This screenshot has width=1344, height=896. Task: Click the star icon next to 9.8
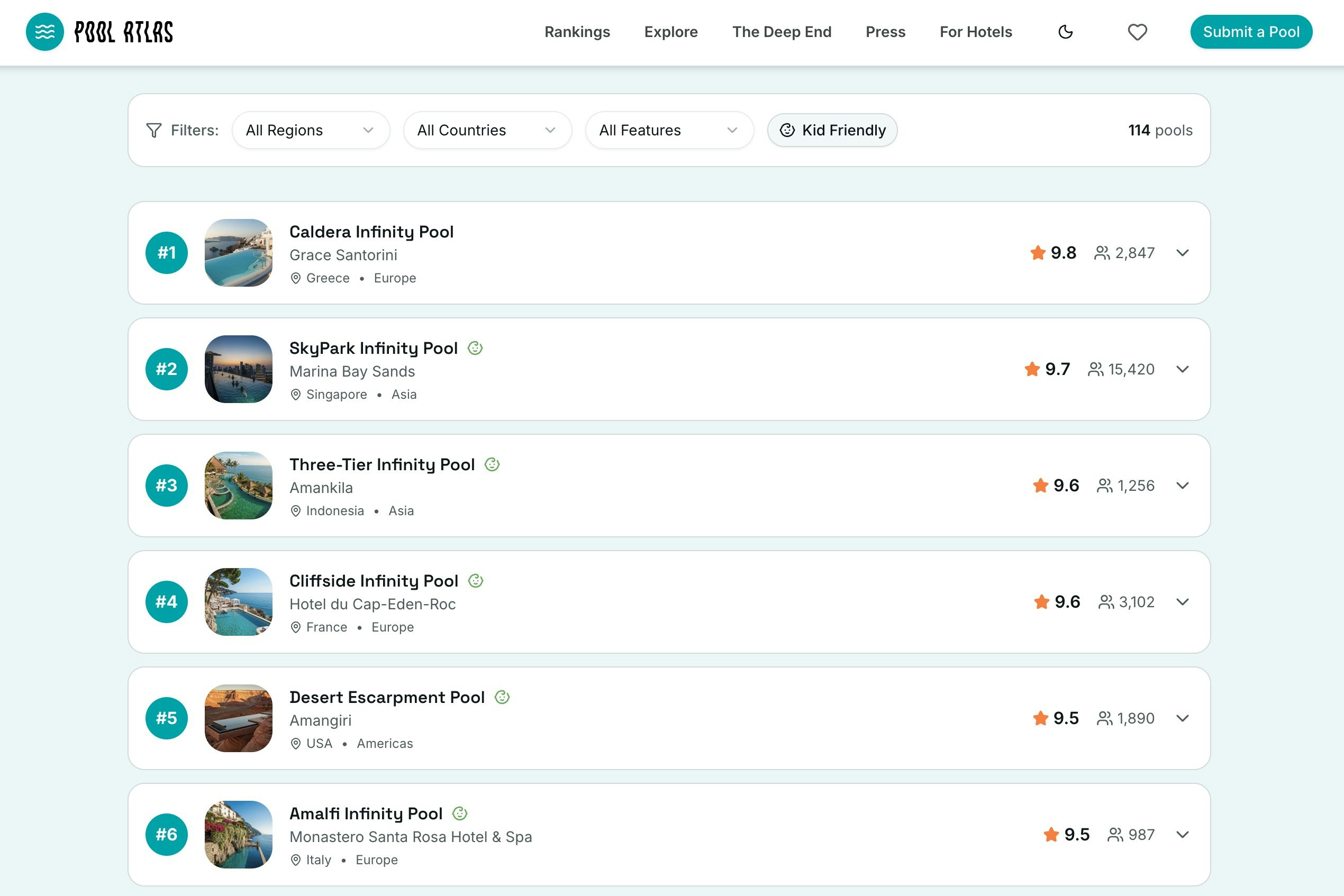[1038, 253]
